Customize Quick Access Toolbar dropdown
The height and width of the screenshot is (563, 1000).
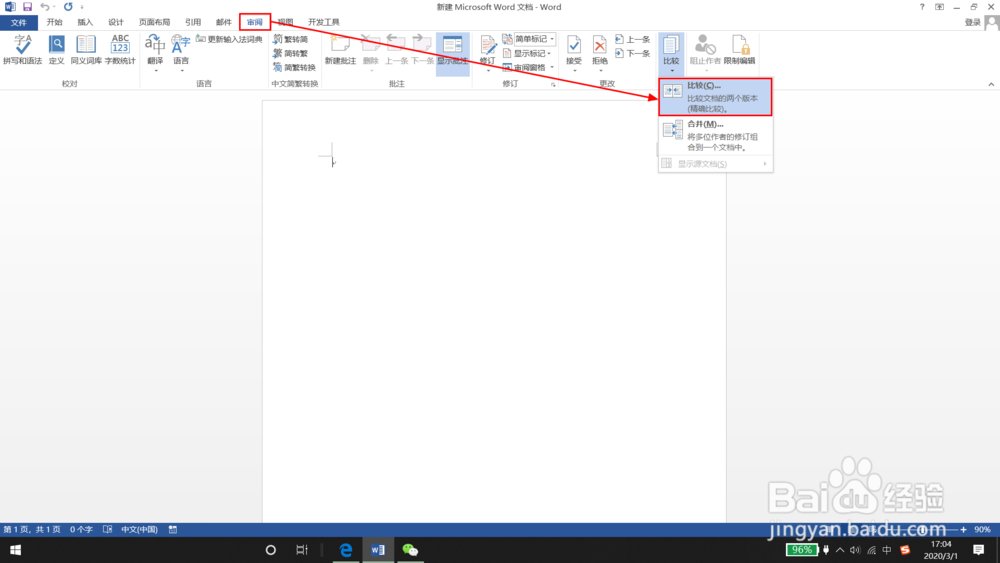[x=82, y=7]
